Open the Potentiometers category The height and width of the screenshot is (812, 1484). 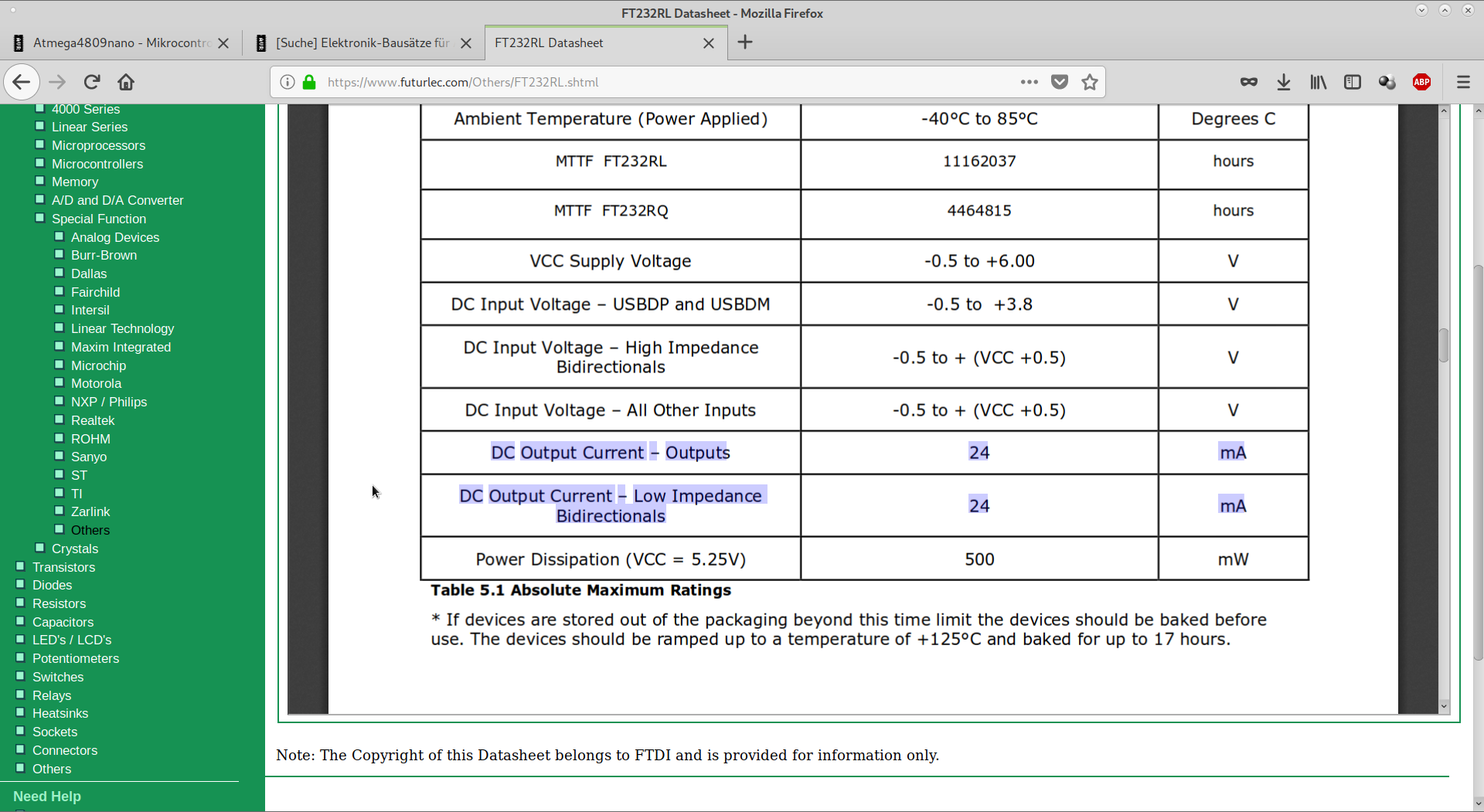tap(76, 658)
